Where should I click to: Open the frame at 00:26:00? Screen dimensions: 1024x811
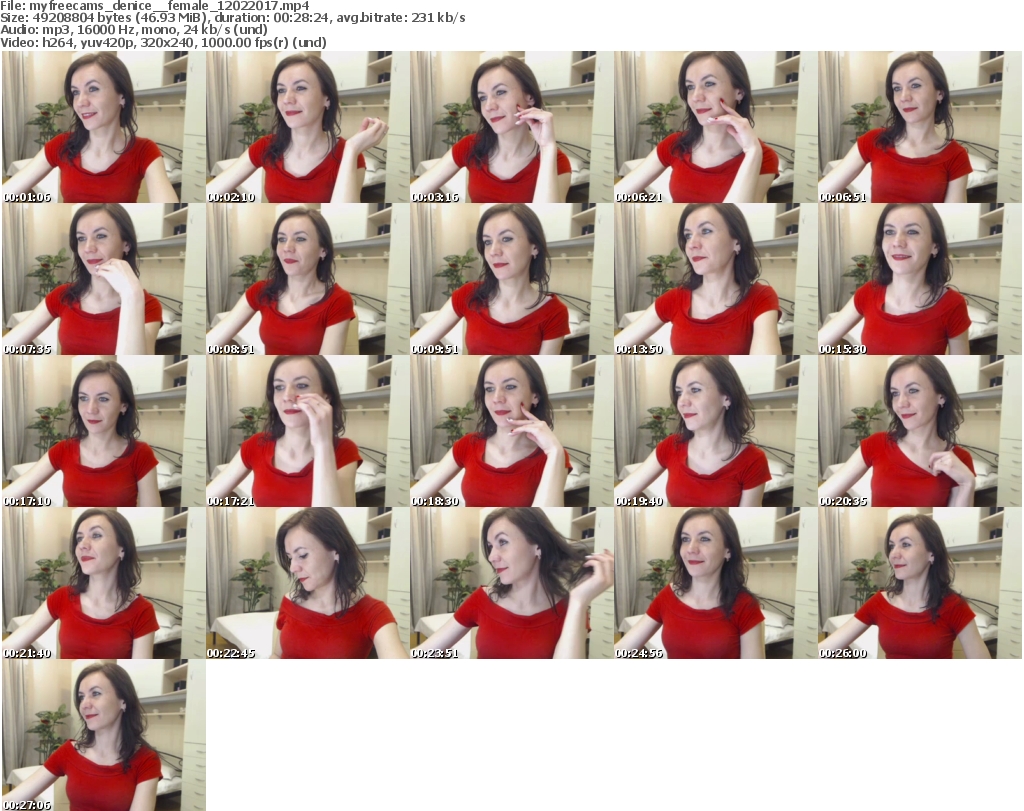point(919,583)
